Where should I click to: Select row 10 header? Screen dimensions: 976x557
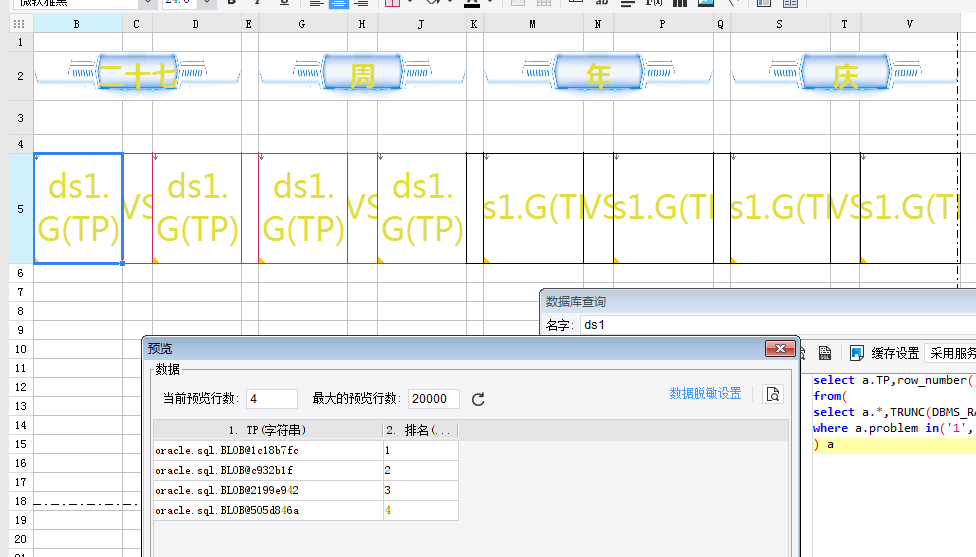click(21, 349)
